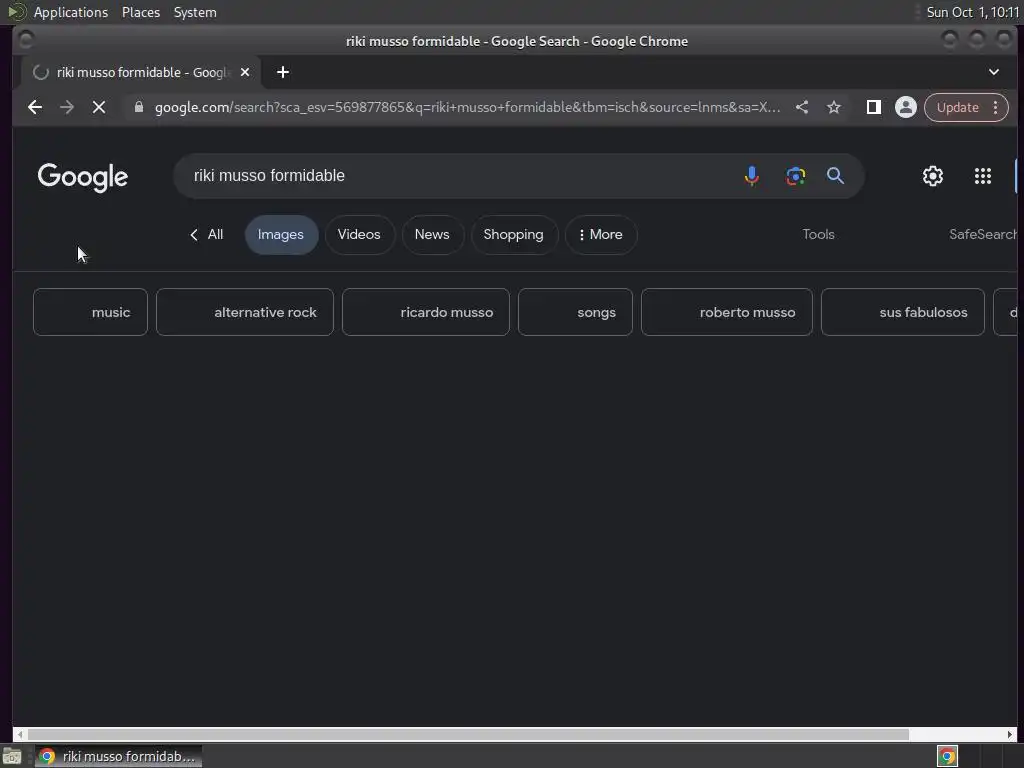Open the Google apps grid
The height and width of the screenshot is (768, 1024).
[x=983, y=176]
